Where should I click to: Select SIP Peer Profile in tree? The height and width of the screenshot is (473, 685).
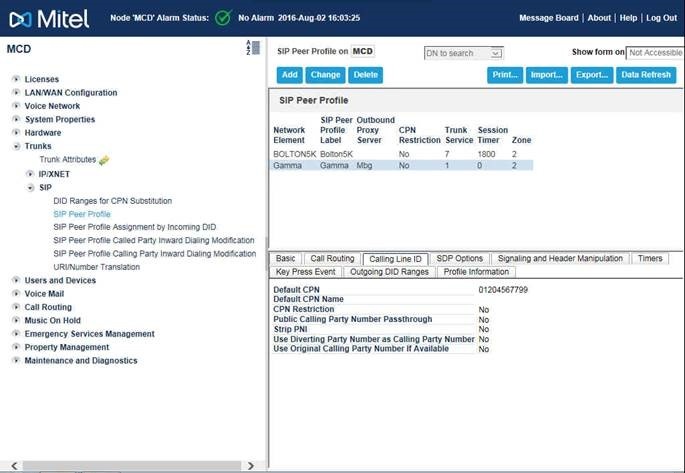tap(82, 214)
